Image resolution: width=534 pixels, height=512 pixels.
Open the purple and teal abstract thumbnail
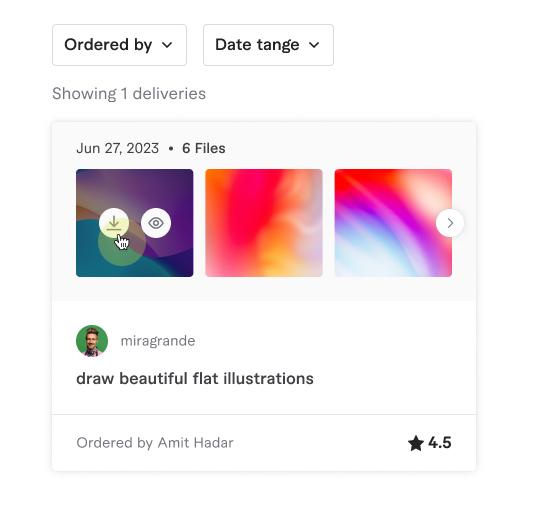135,223
